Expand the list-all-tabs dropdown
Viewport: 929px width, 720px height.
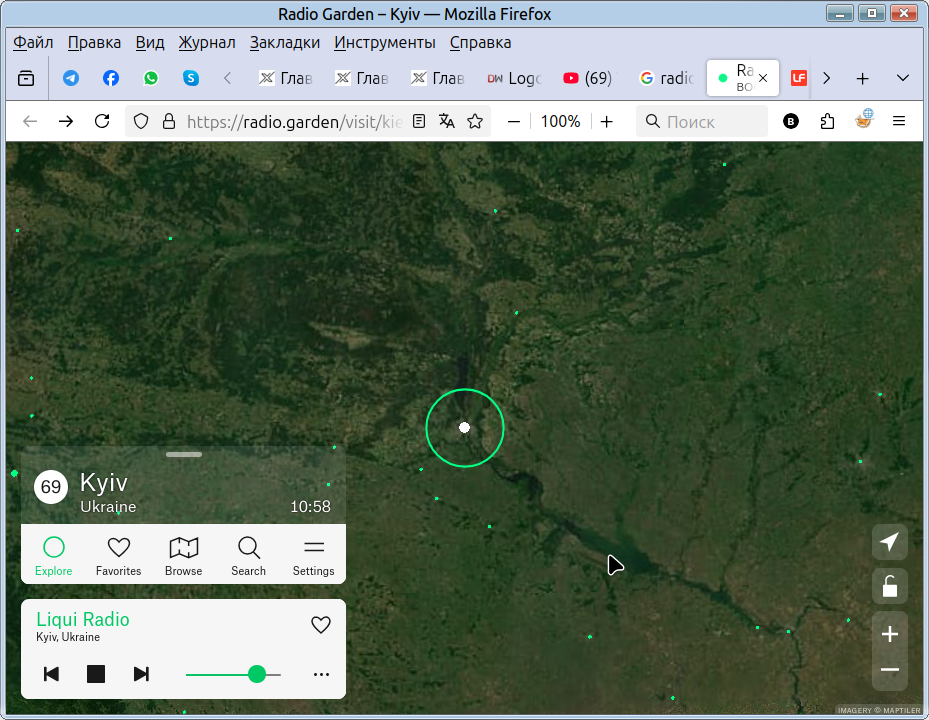click(903, 78)
